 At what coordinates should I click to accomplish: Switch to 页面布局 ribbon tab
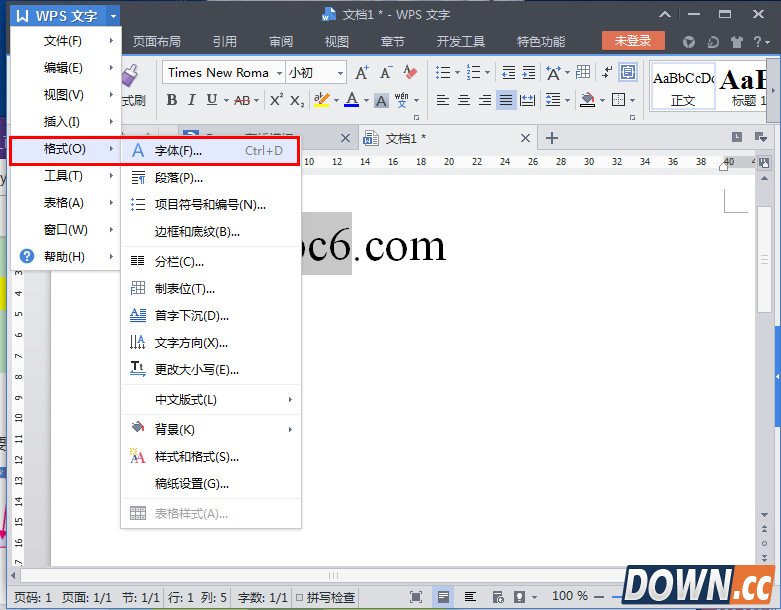point(156,41)
